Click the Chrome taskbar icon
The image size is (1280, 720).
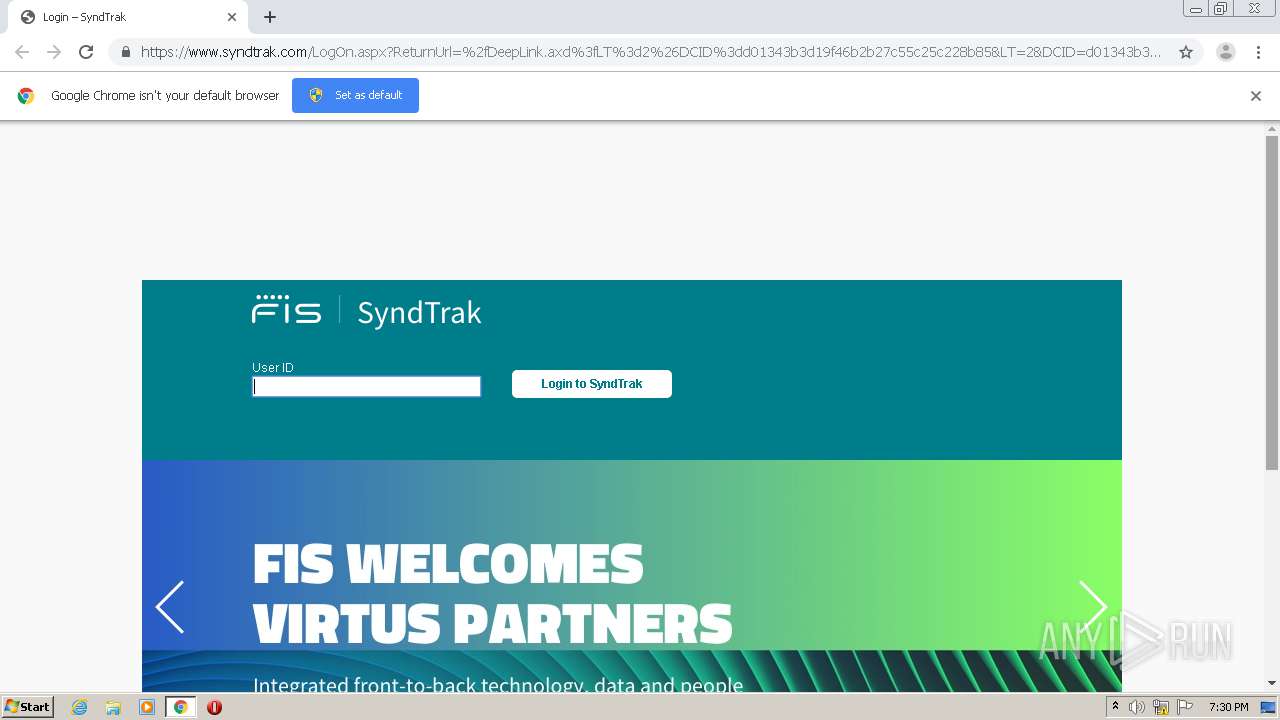tap(181, 707)
